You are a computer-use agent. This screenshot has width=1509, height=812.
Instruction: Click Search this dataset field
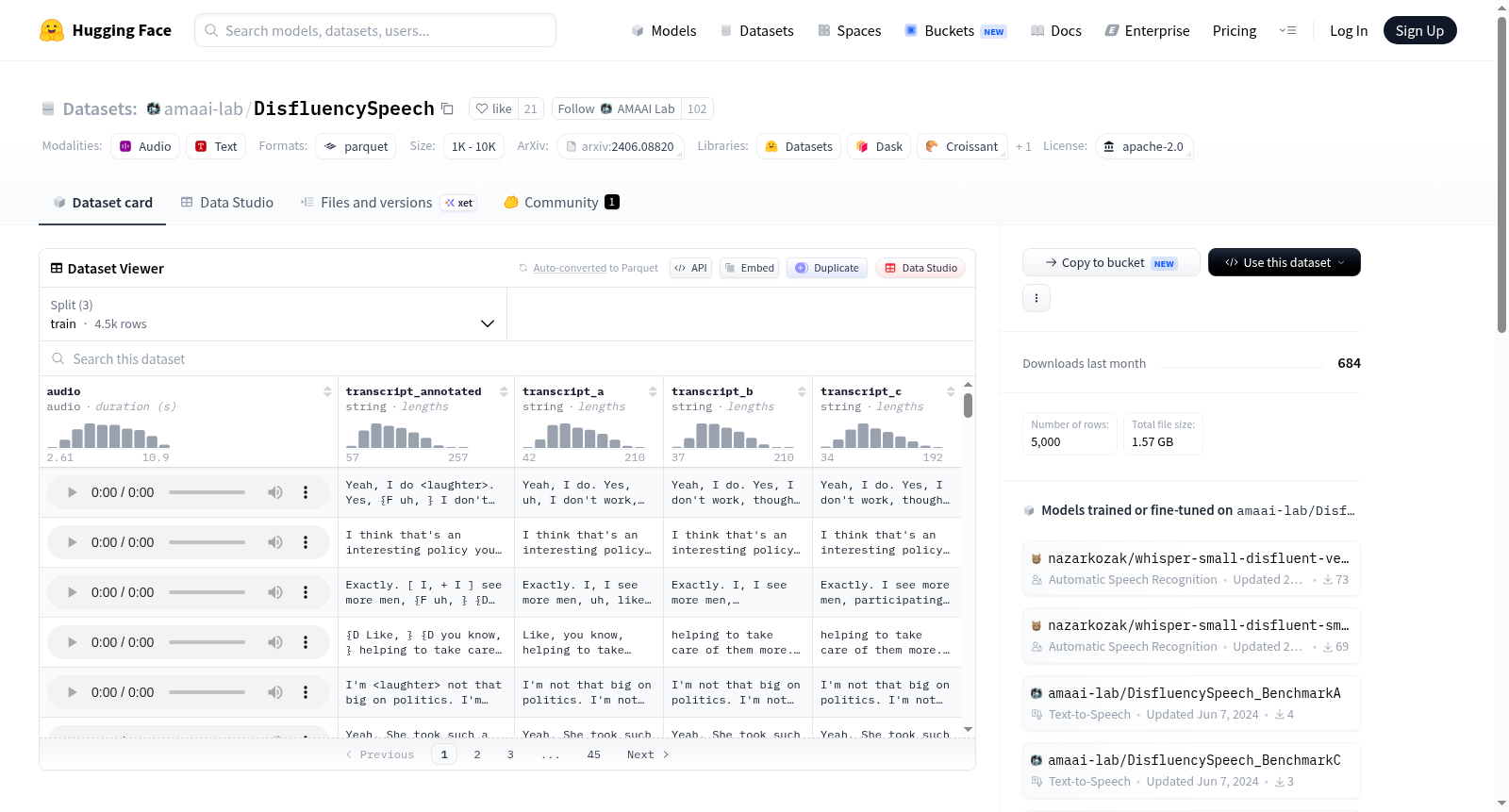coord(507,358)
